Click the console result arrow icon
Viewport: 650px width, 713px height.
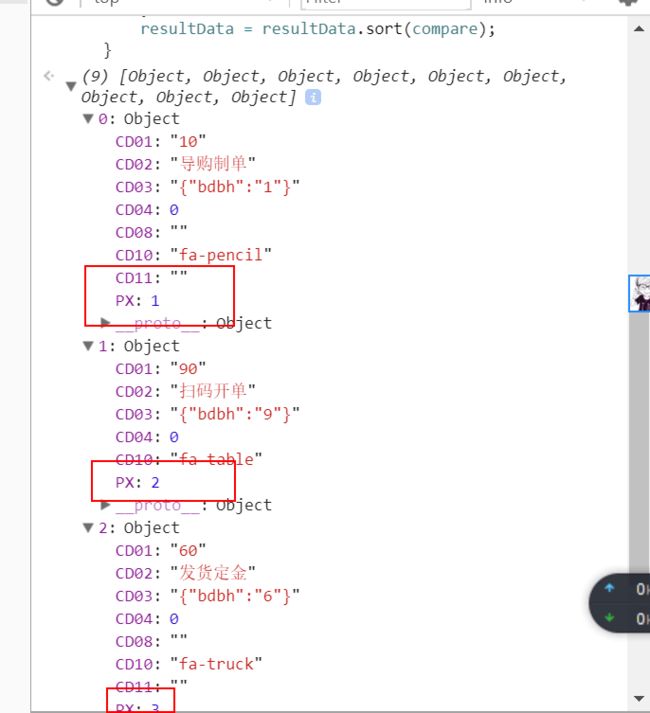click(x=49, y=76)
